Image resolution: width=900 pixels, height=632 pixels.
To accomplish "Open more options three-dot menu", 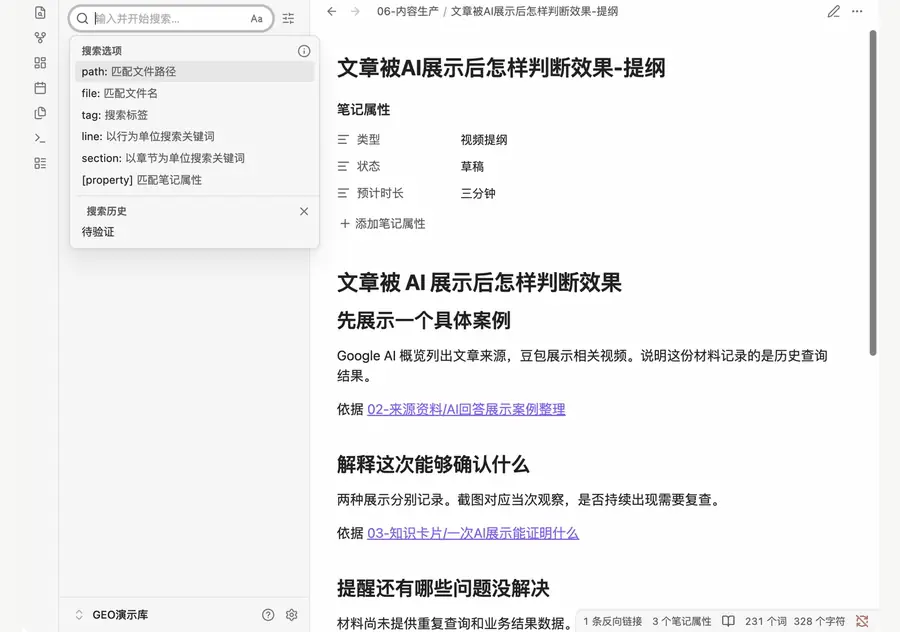I will pyautogui.click(x=857, y=11).
